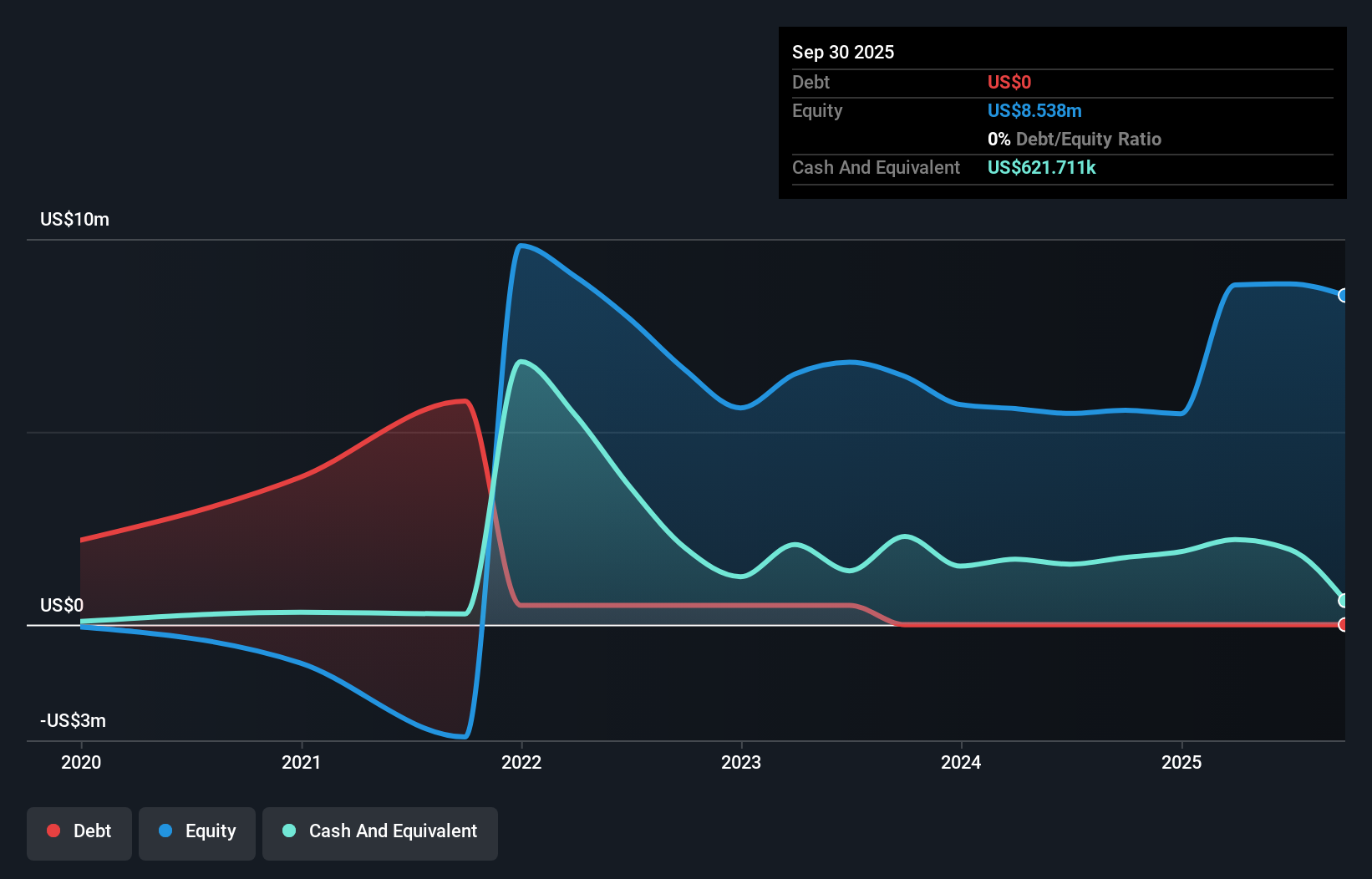Click the US$8.538m Equity value link
1372x879 pixels.
click(1034, 110)
